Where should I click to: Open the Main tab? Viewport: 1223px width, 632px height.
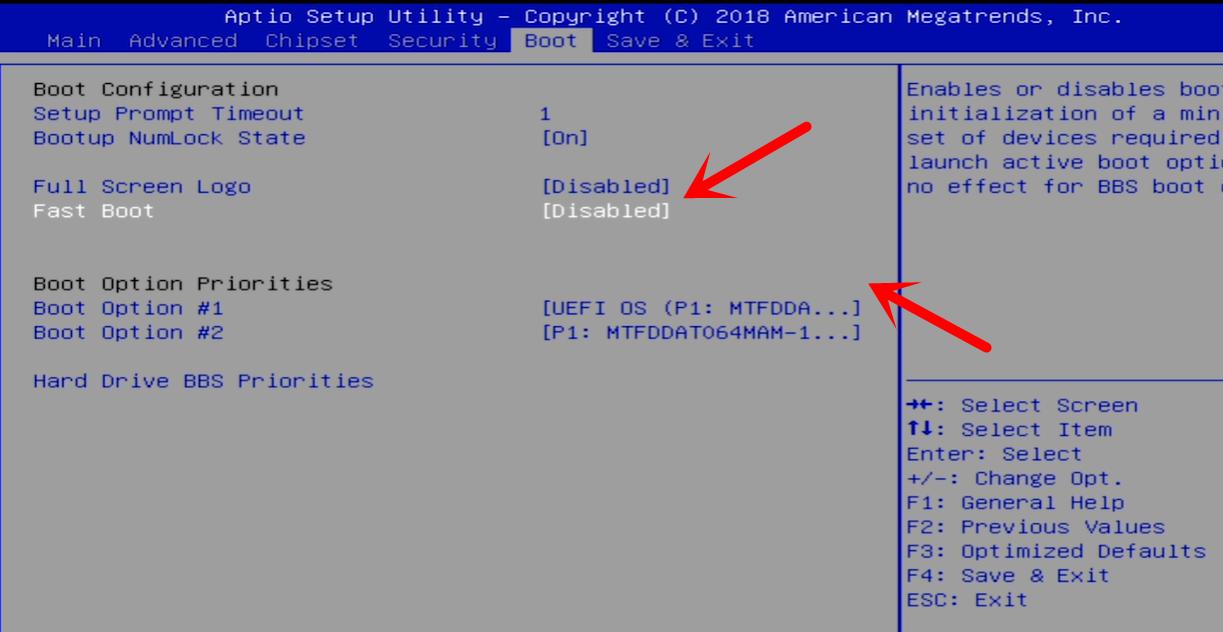(73, 41)
